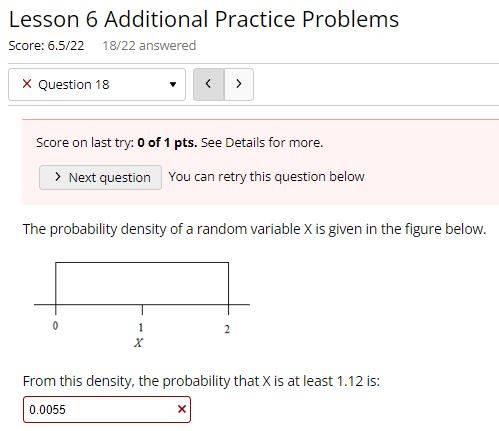The image size is (499, 431).
Task: Click the Lesson 6 Additional Practice Problems heading
Action: pos(204,19)
